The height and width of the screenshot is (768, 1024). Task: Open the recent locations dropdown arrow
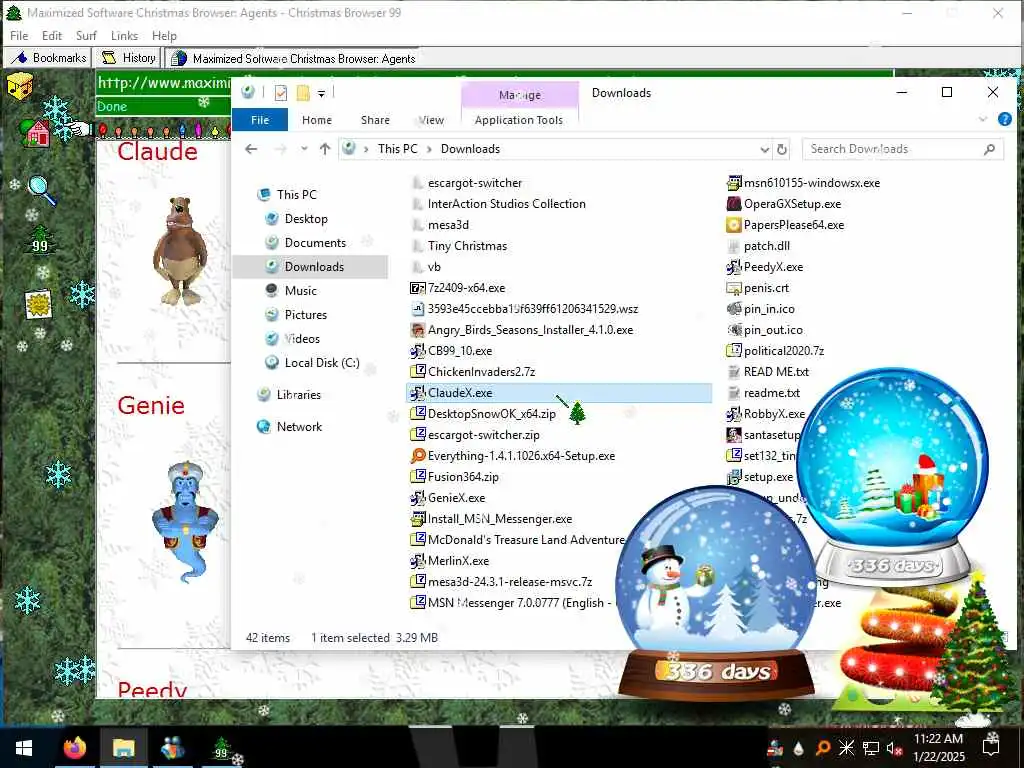tap(304, 149)
